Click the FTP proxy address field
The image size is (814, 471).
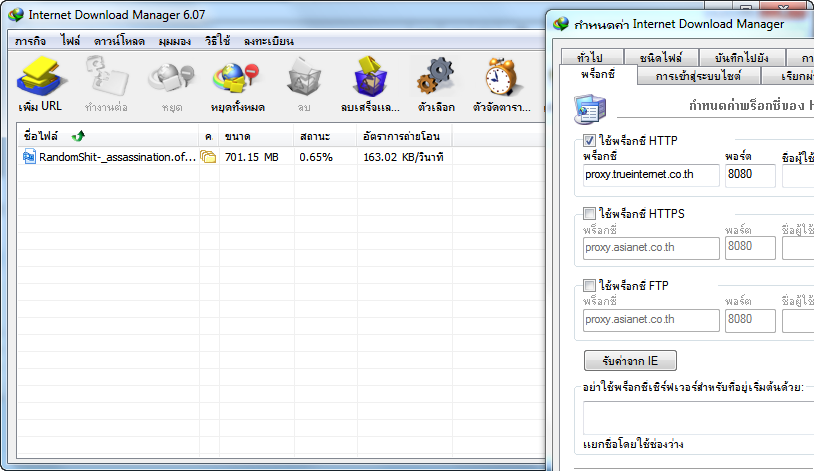click(651, 320)
